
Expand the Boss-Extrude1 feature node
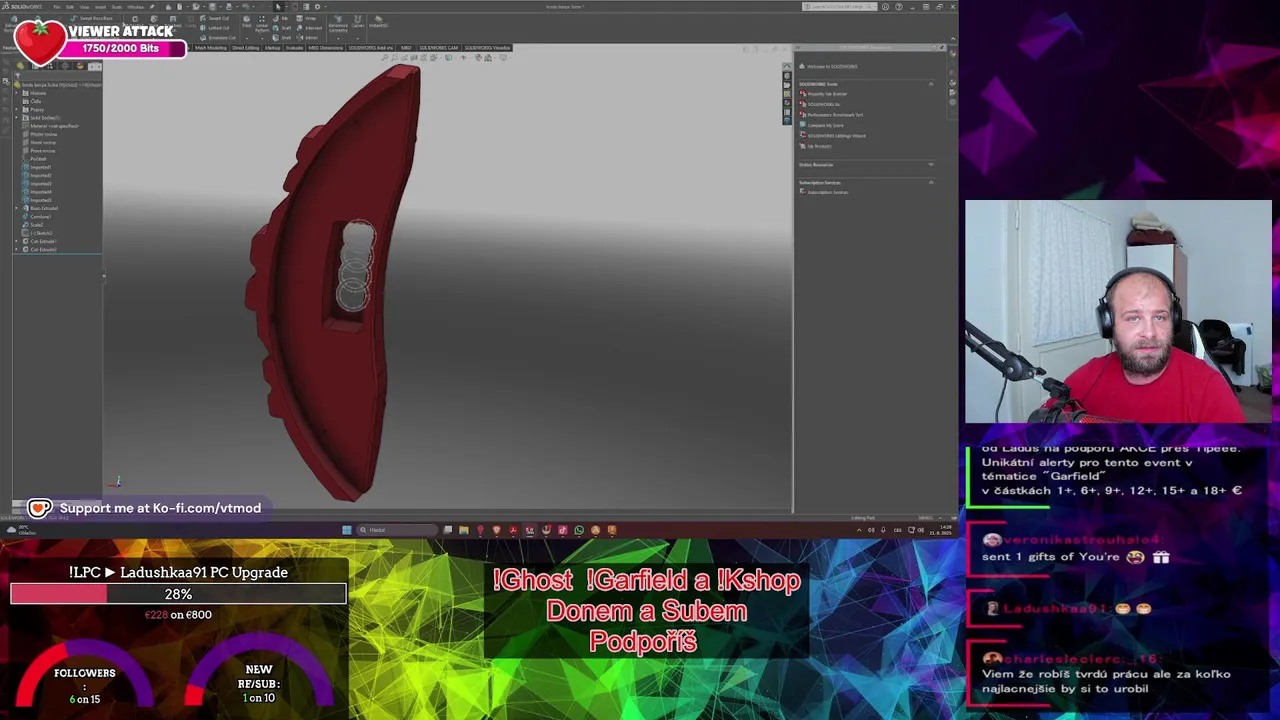(17, 208)
